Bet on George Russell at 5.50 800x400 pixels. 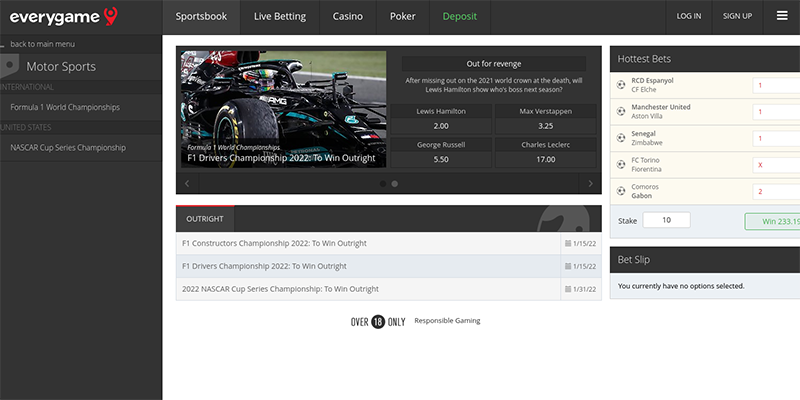(441, 152)
